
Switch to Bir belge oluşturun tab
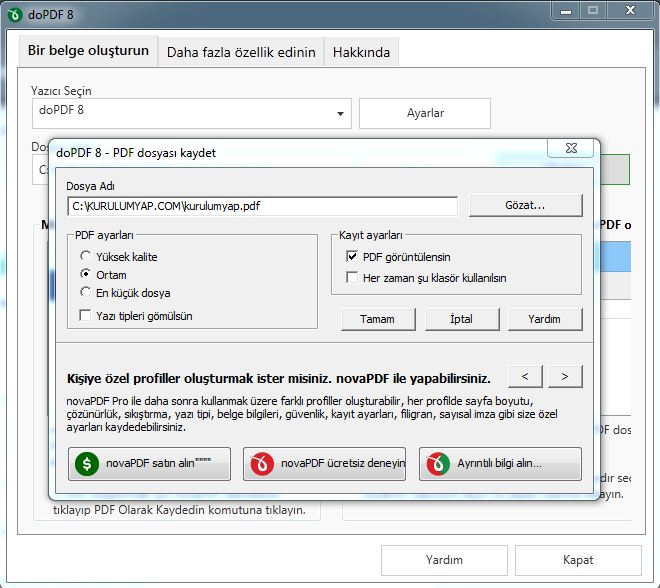tap(88, 51)
